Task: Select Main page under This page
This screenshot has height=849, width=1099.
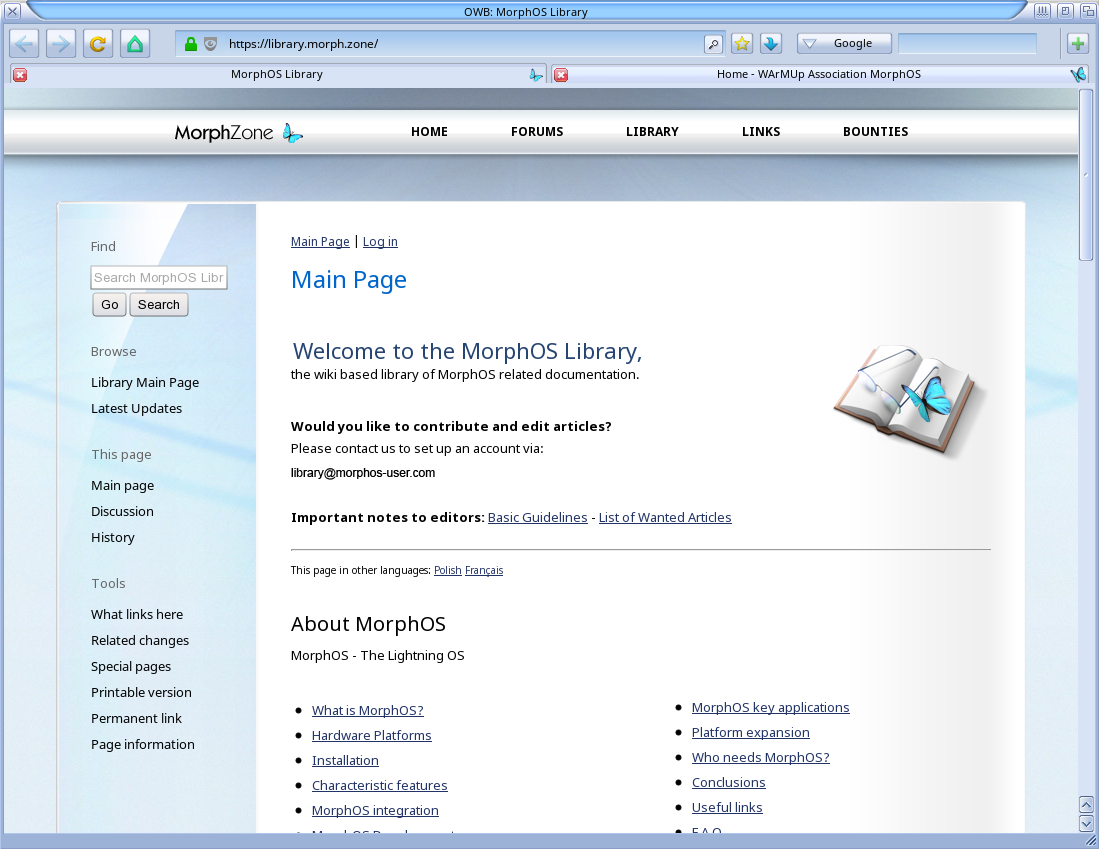Action: pos(123,486)
